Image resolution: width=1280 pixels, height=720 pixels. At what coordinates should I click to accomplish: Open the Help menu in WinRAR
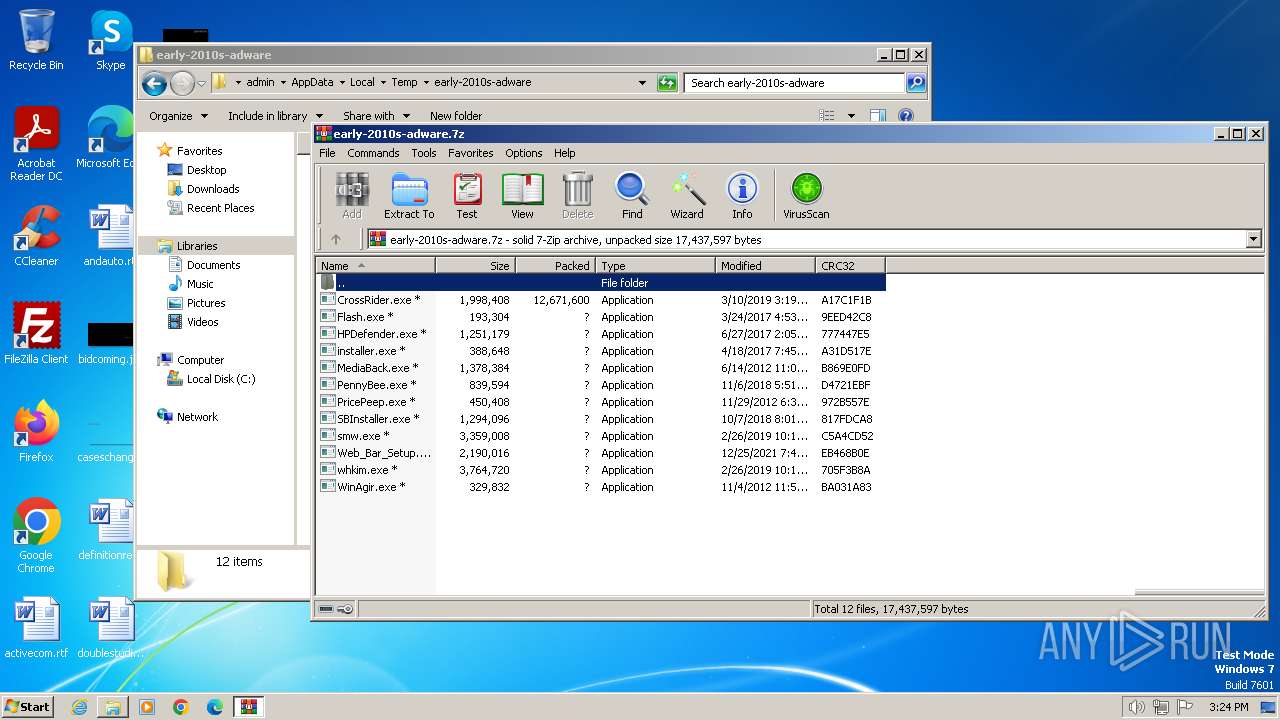coord(565,153)
